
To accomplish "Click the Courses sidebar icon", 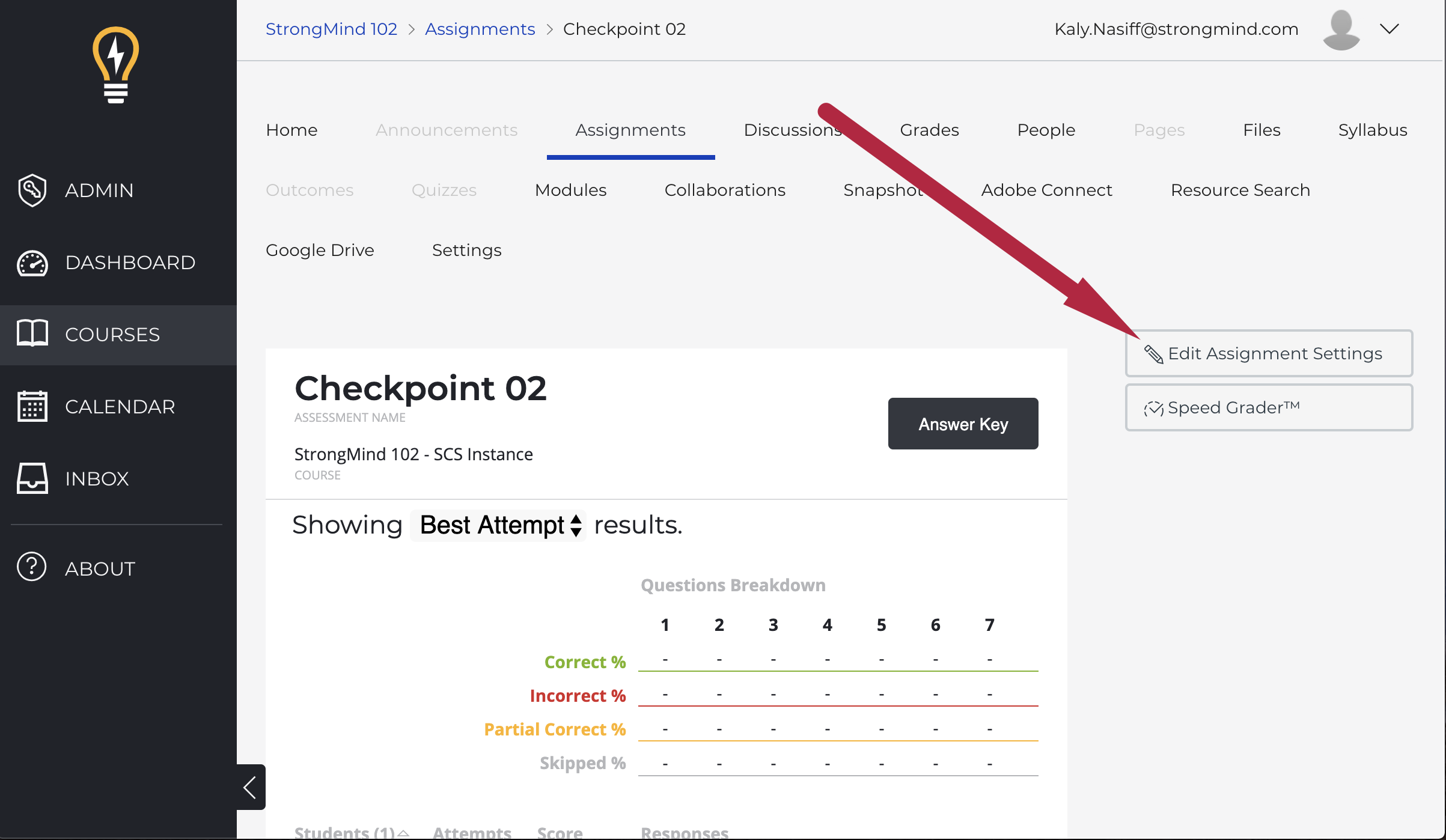I will click(x=33, y=334).
